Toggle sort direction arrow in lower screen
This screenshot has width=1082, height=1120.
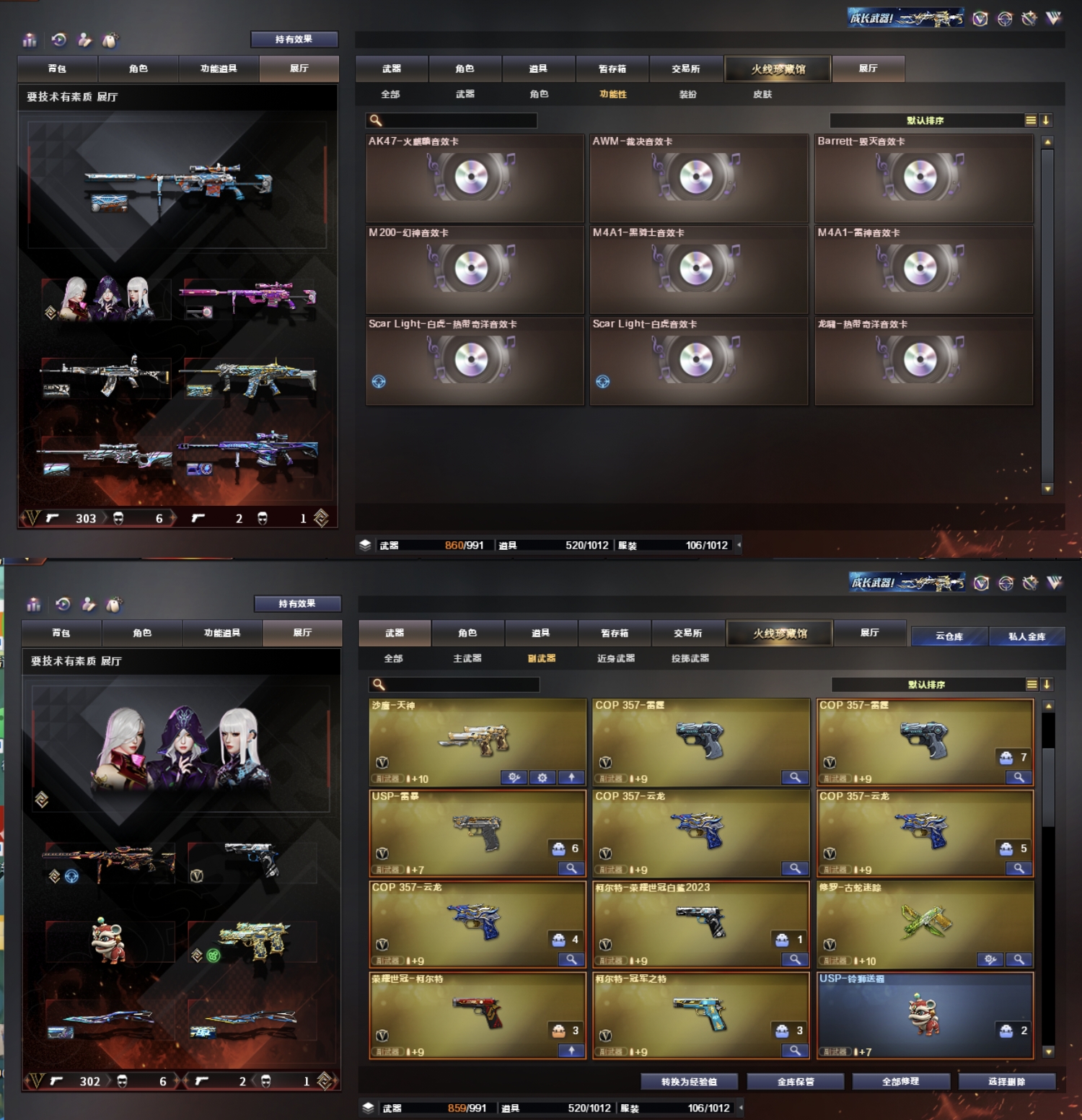point(1047,684)
